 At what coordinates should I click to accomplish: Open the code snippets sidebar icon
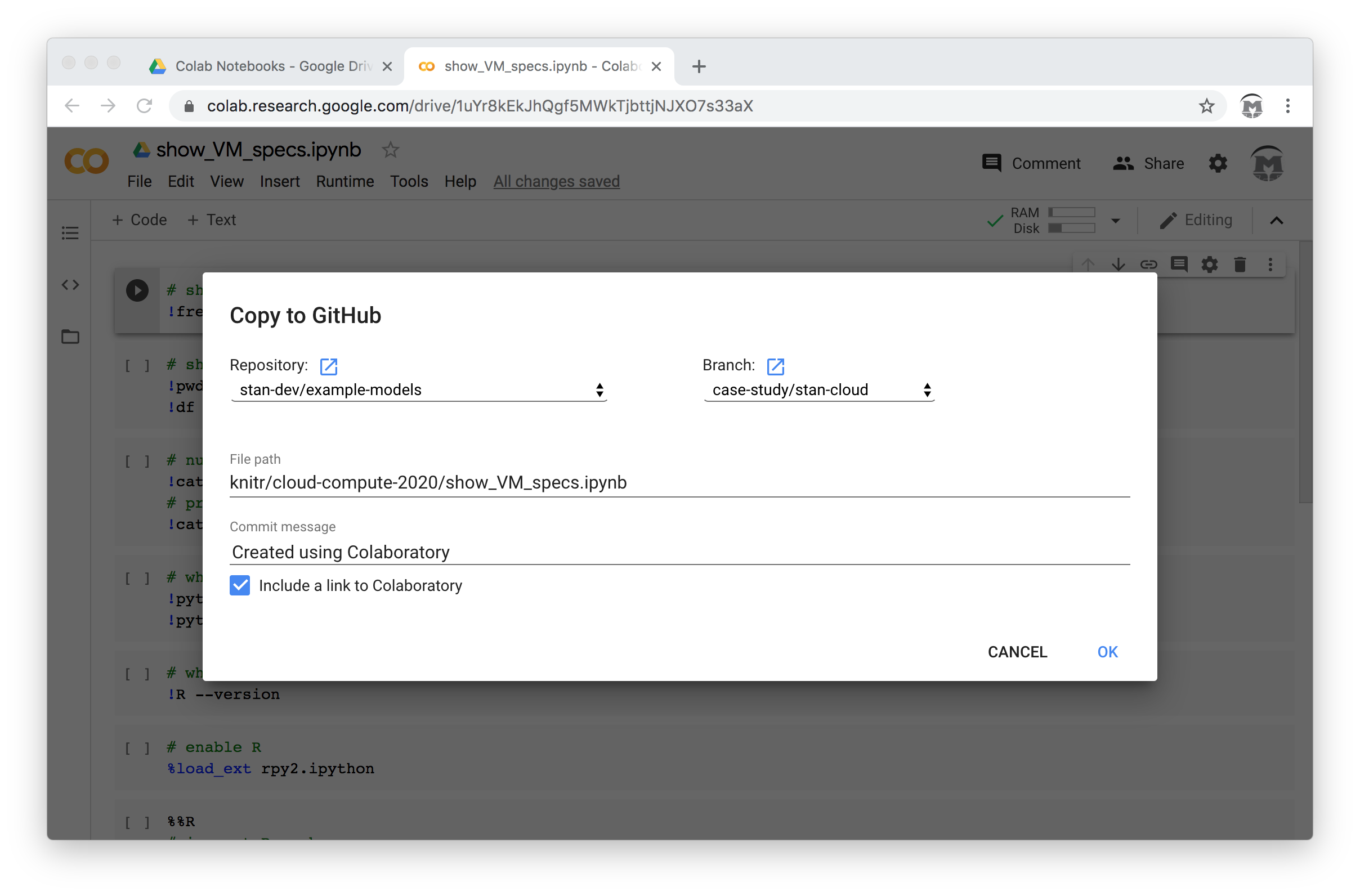coord(70,285)
